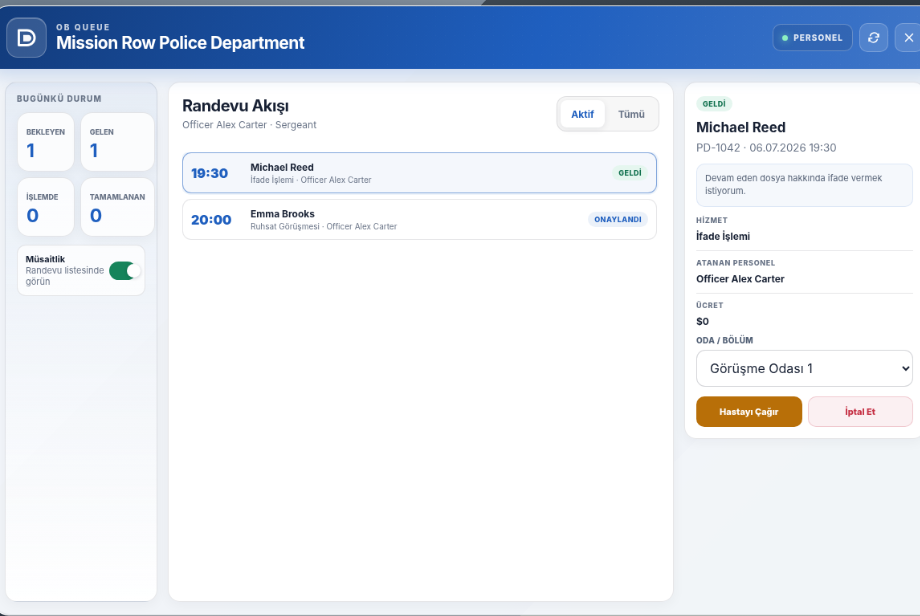
Task: Click the BEKLEYEN stat card
Action: click(x=46, y=142)
